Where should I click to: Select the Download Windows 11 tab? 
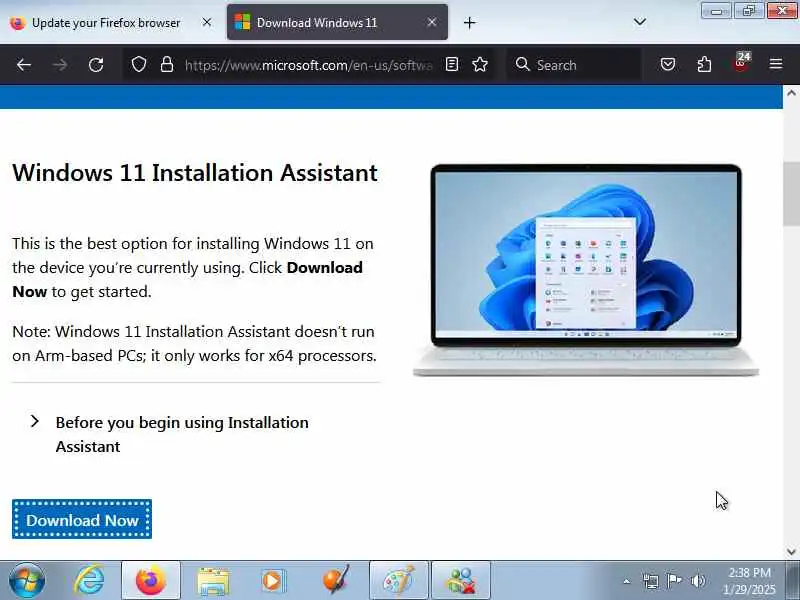[337, 22]
